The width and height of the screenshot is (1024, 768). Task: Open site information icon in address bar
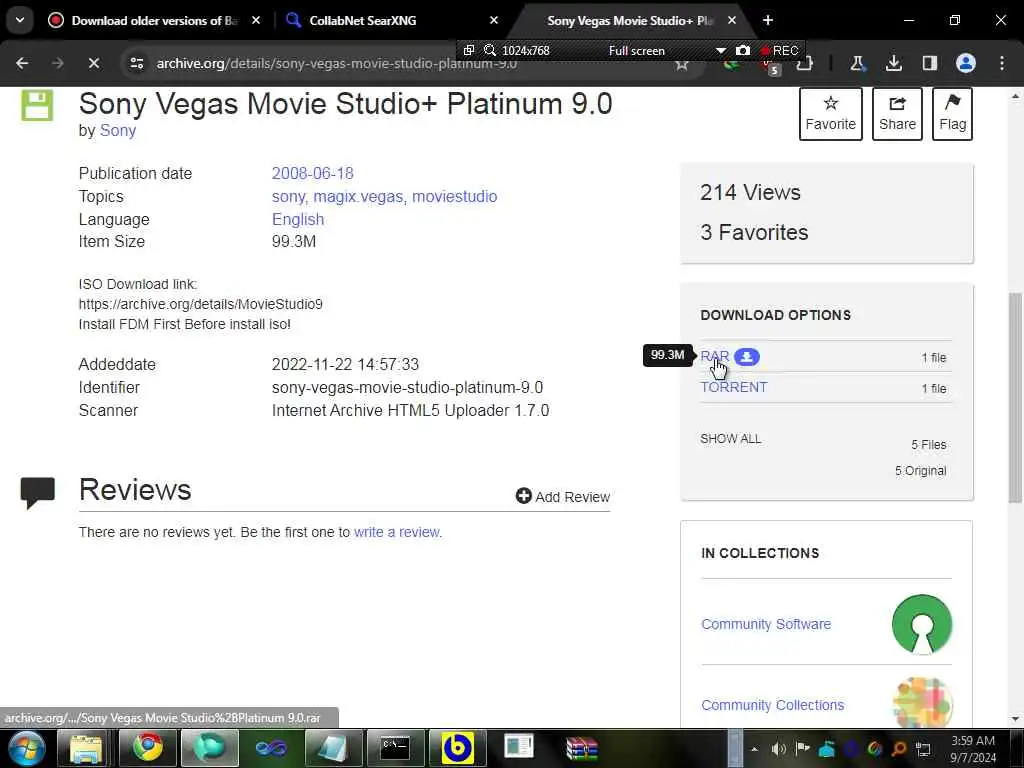[x=136, y=63]
